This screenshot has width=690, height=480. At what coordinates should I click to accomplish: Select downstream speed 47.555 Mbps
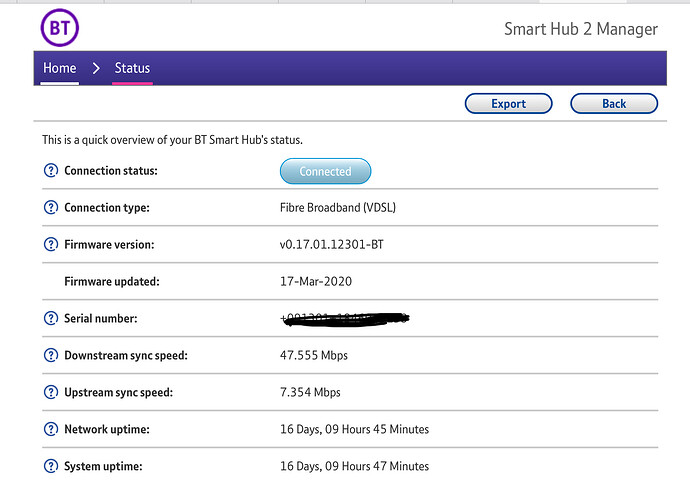[314, 355]
